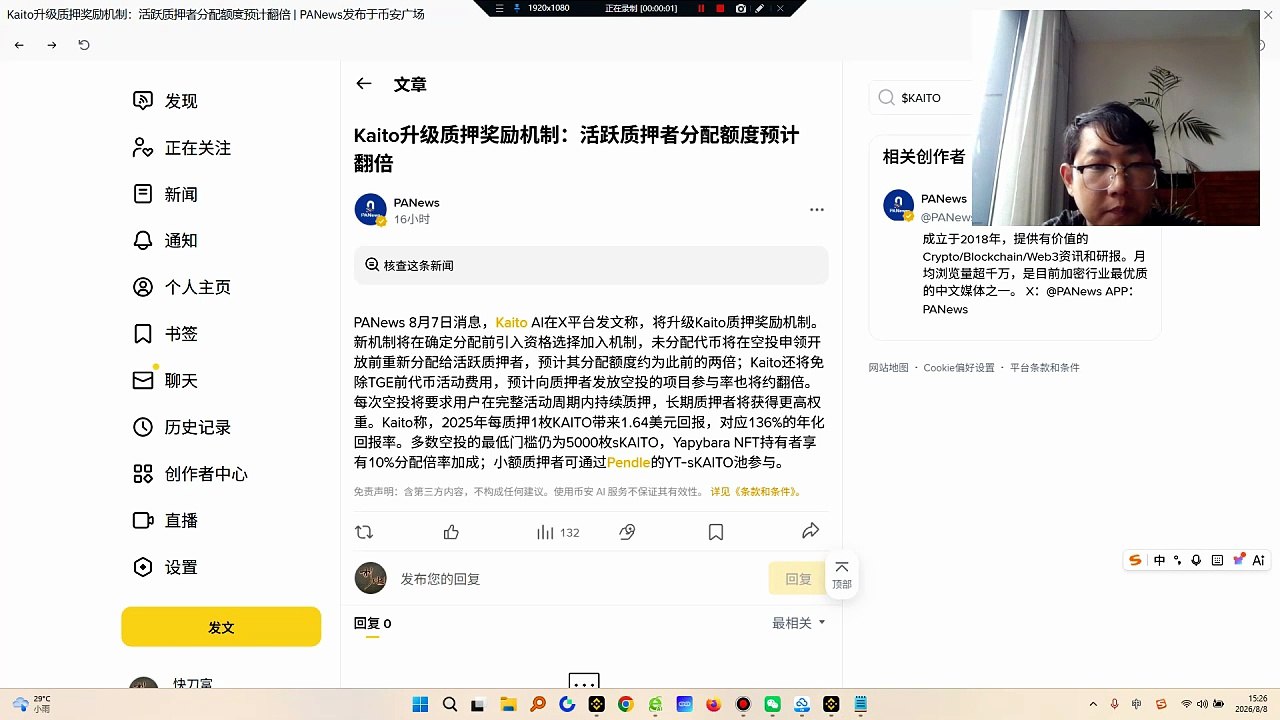Image resolution: width=1280 pixels, height=720 pixels.
Task: Open 正在关注 following feed
Action: [182, 148]
